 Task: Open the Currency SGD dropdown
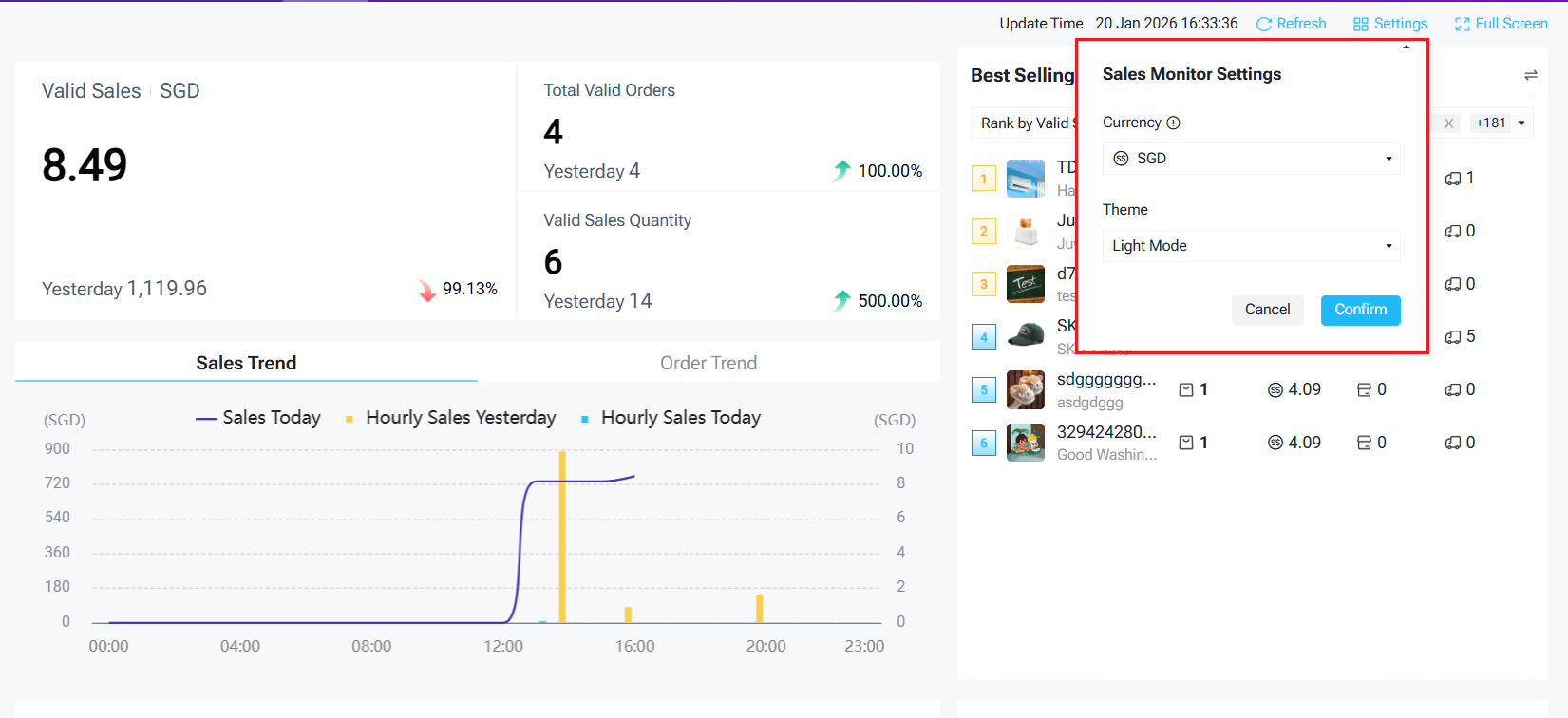pos(1251,159)
